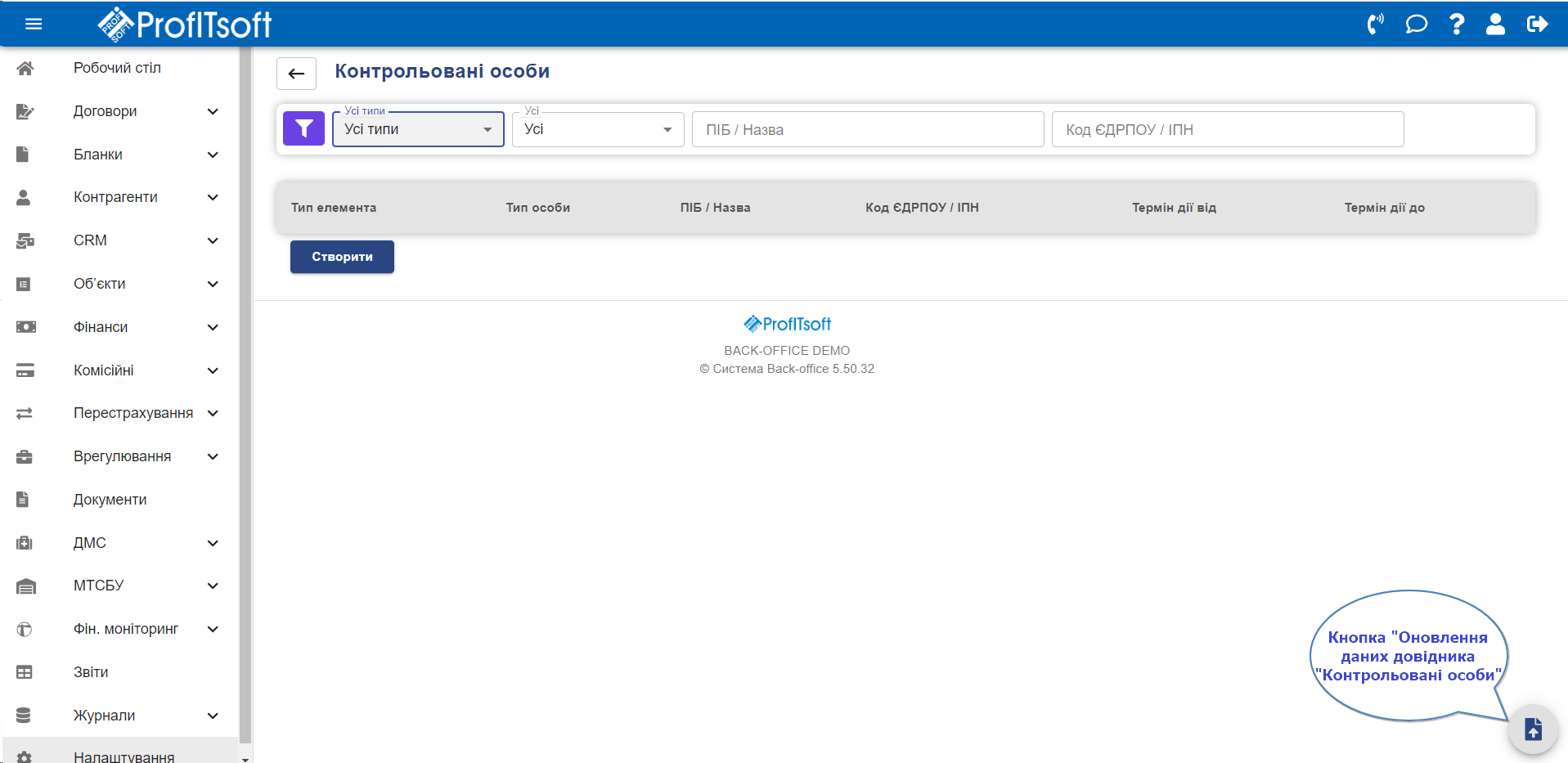This screenshot has height=763, width=1568.
Task: Open the Усі dropdown selector
Action: point(598,129)
